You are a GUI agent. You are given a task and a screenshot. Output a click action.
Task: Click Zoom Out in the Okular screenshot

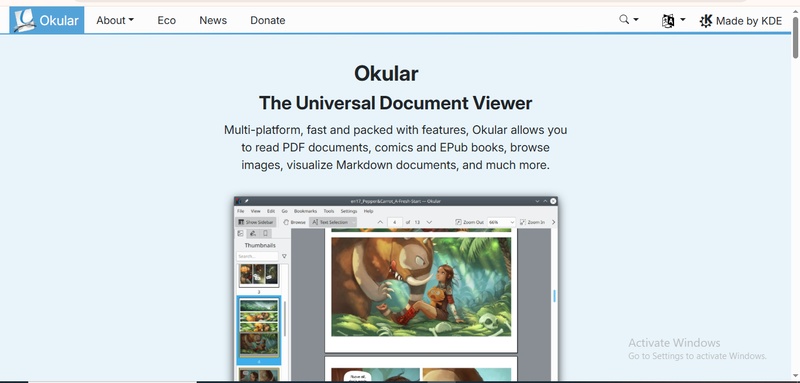(x=469, y=222)
